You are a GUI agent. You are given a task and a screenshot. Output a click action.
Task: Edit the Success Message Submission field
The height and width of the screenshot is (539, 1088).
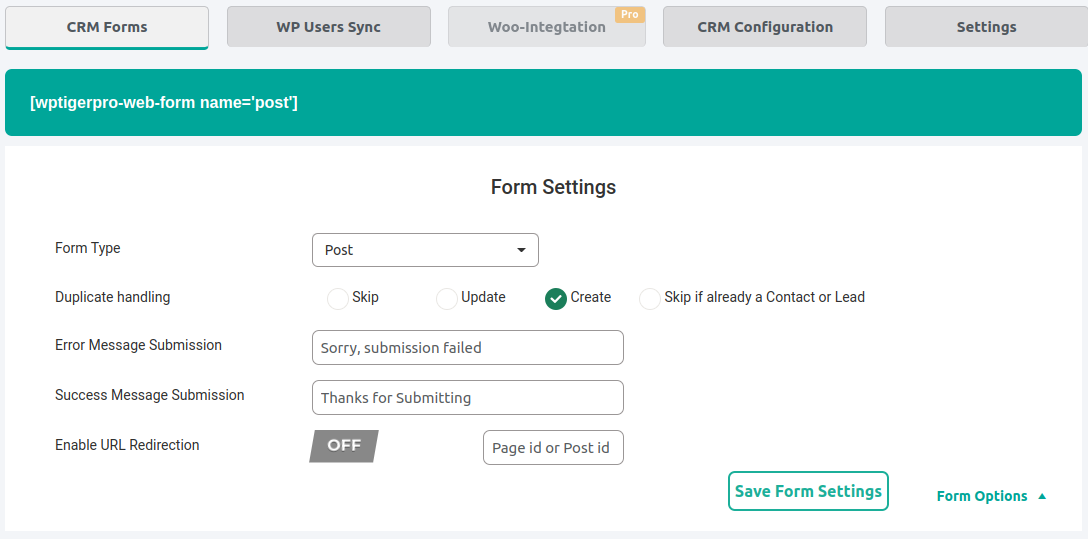pos(468,397)
